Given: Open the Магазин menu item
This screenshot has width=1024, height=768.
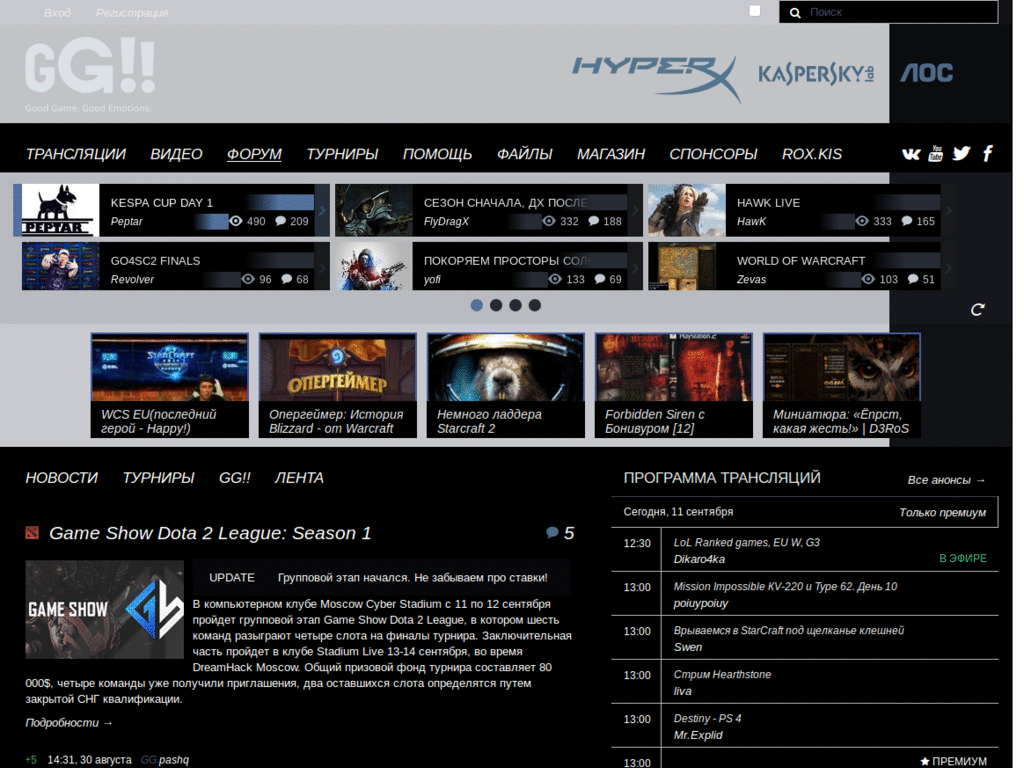Looking at the screenshot, I should click(611, 154).
